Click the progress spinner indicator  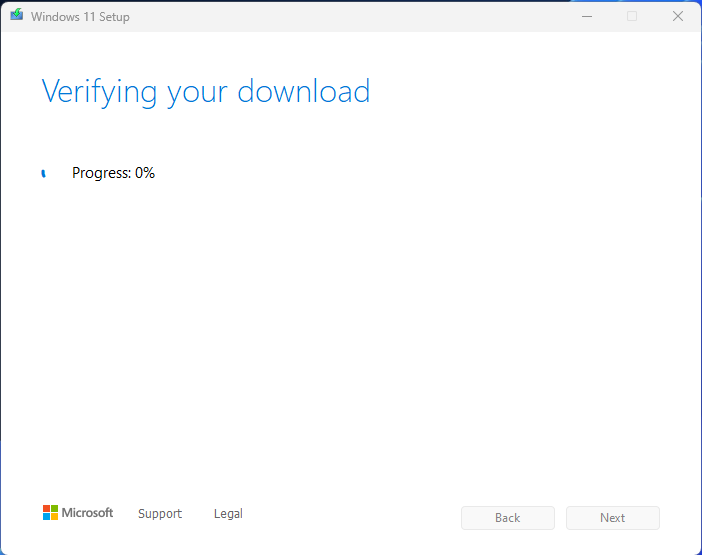[43, 174]
